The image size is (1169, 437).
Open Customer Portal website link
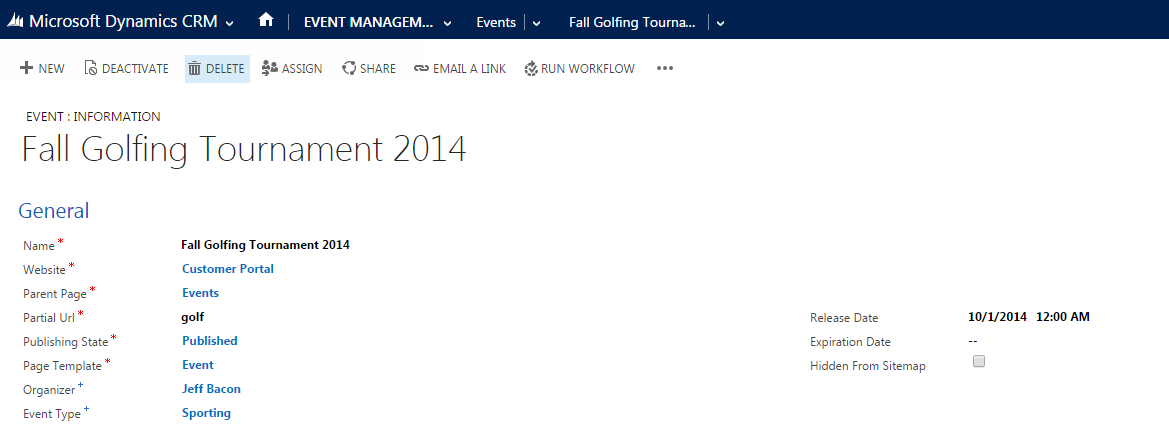pyautogui.click(x=228, y=268)
